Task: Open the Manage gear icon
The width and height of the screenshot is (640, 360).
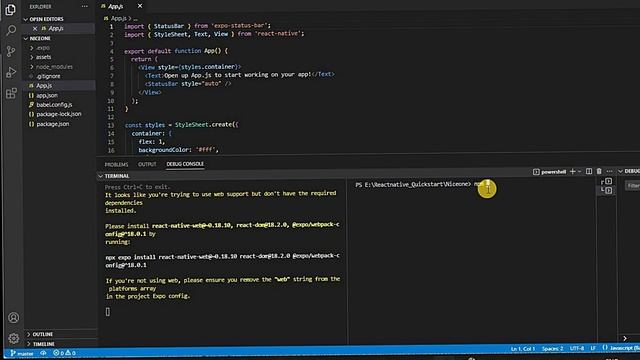Action: tap(13, 338)
